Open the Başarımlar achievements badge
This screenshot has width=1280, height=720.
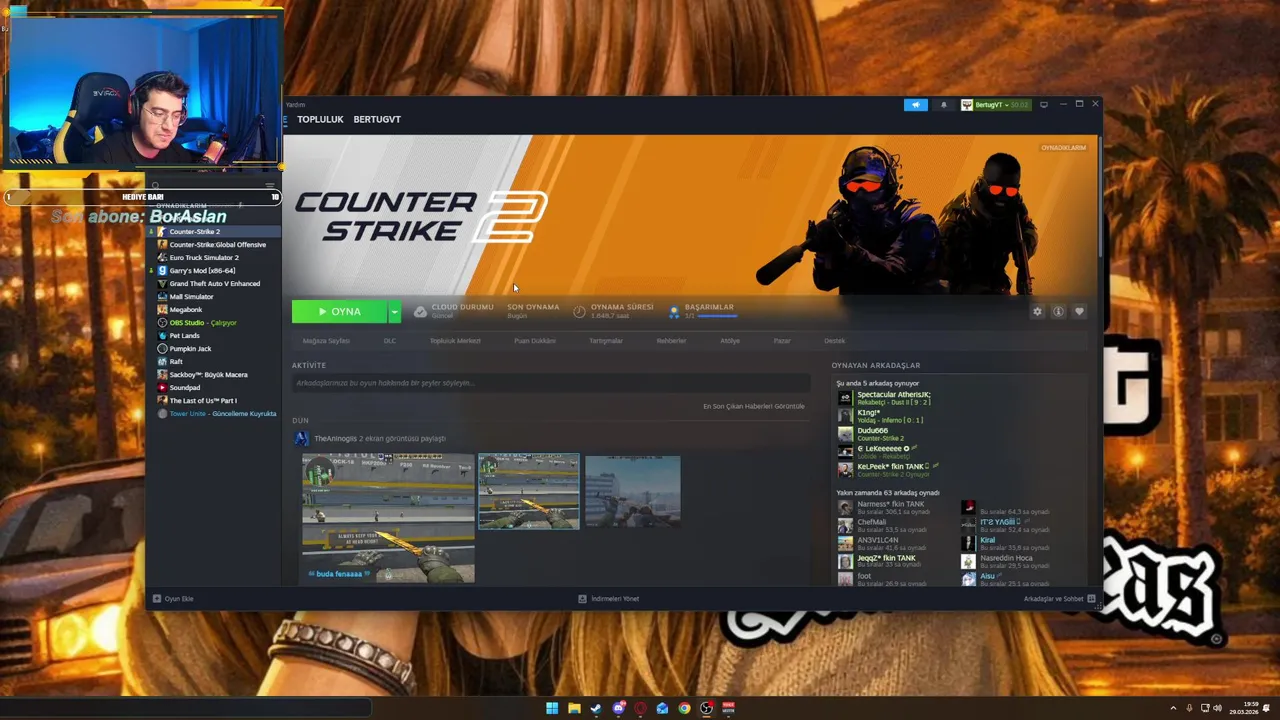point(674,312)
